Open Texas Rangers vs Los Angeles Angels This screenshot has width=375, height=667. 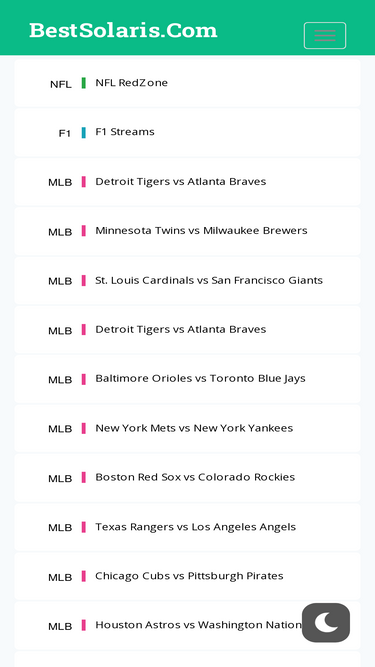pyautogui.click(x=188, y=527)
